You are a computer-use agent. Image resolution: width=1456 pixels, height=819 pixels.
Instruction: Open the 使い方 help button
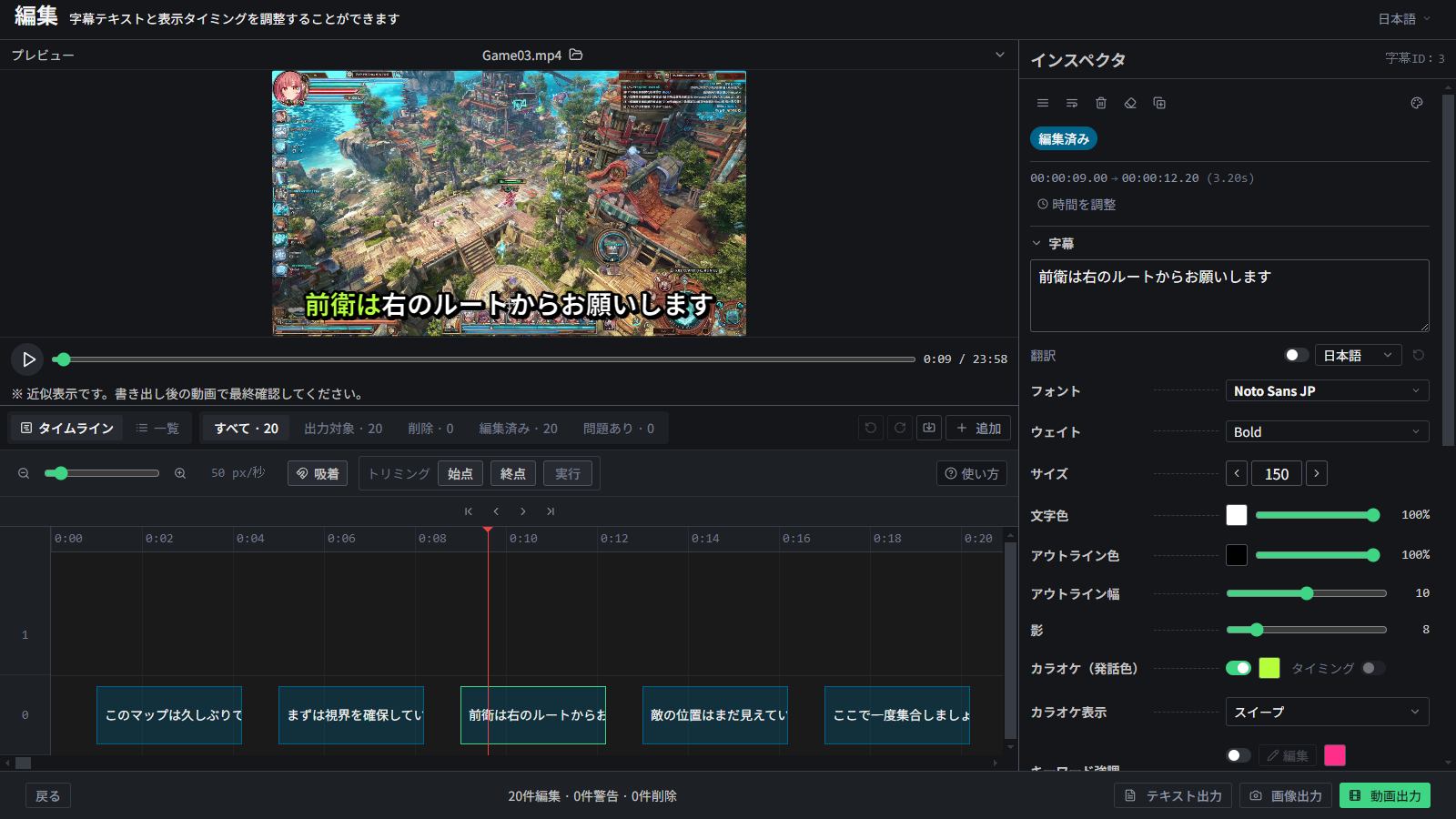coord(971,473)
